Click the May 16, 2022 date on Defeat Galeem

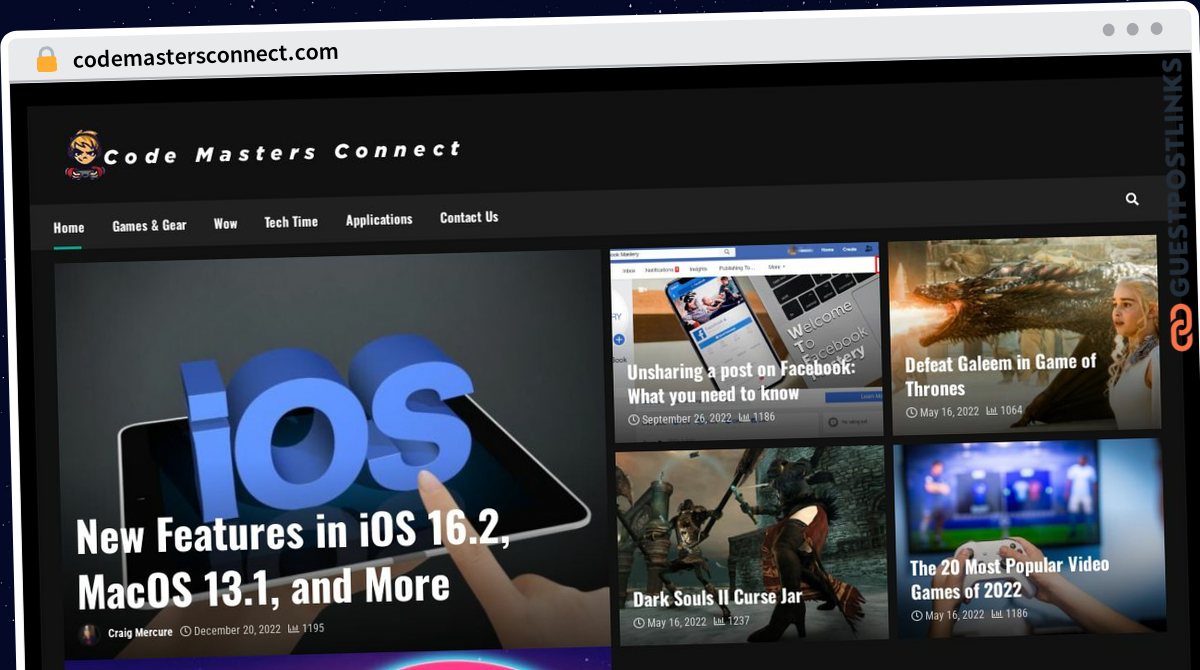[949, 411]
